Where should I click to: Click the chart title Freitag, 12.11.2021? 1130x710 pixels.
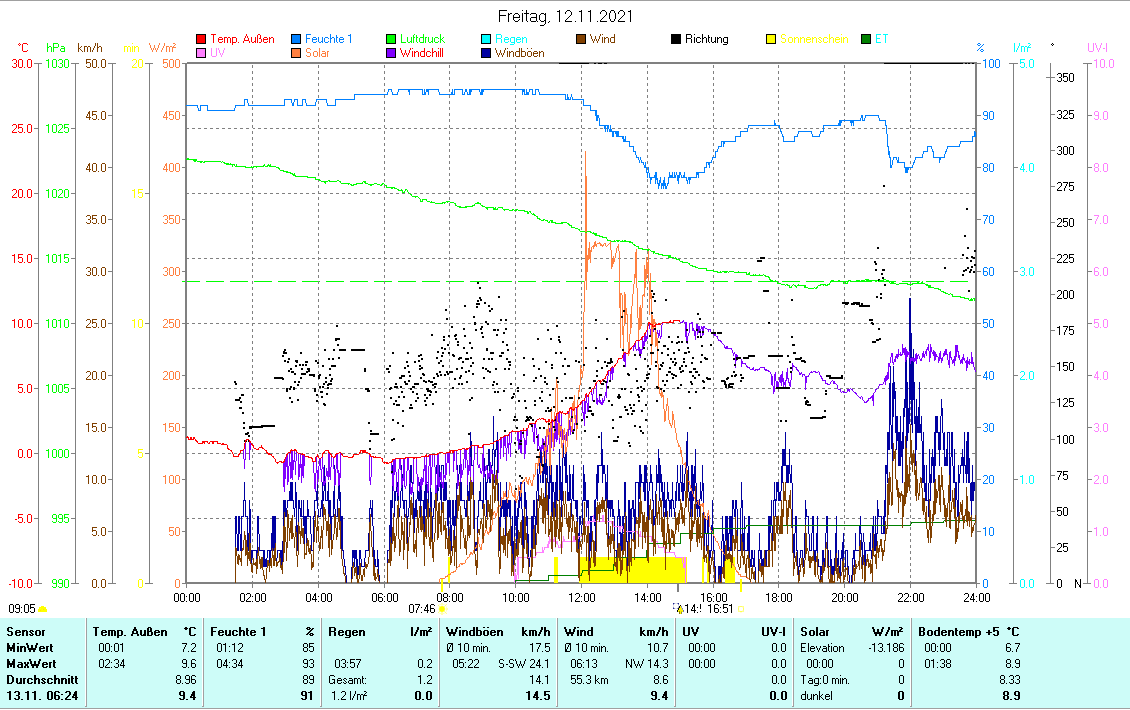coord(565,17)
